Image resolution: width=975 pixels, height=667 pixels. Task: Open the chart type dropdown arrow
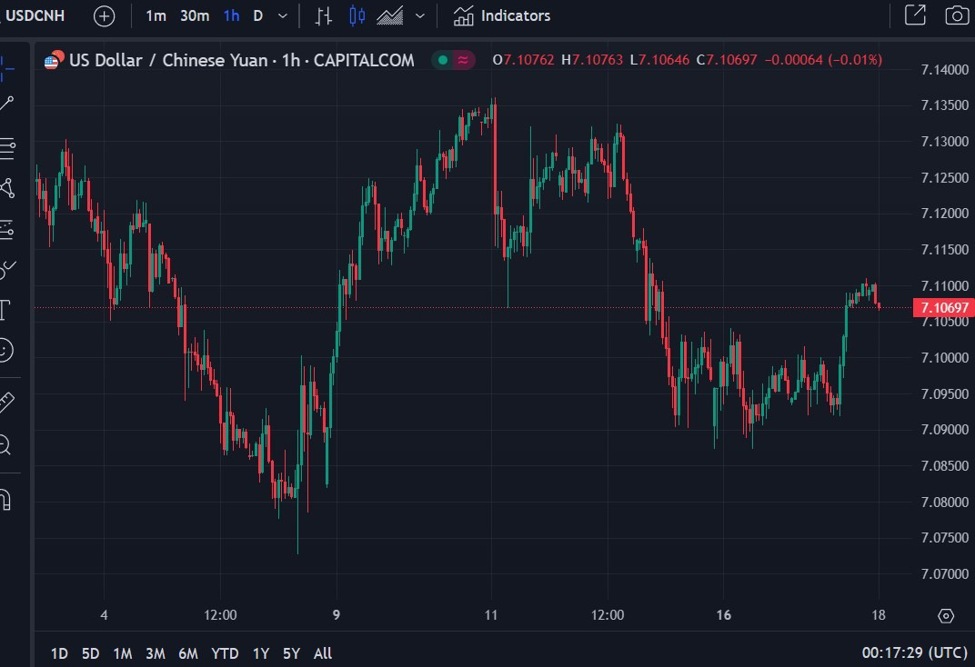pyautogui.click(x=418, y=16)
